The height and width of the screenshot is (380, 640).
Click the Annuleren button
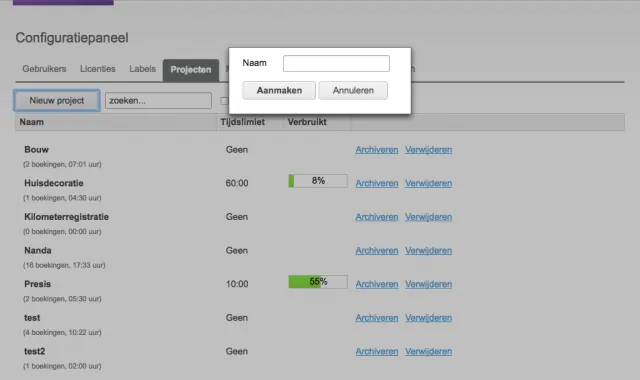pos(353,91)
